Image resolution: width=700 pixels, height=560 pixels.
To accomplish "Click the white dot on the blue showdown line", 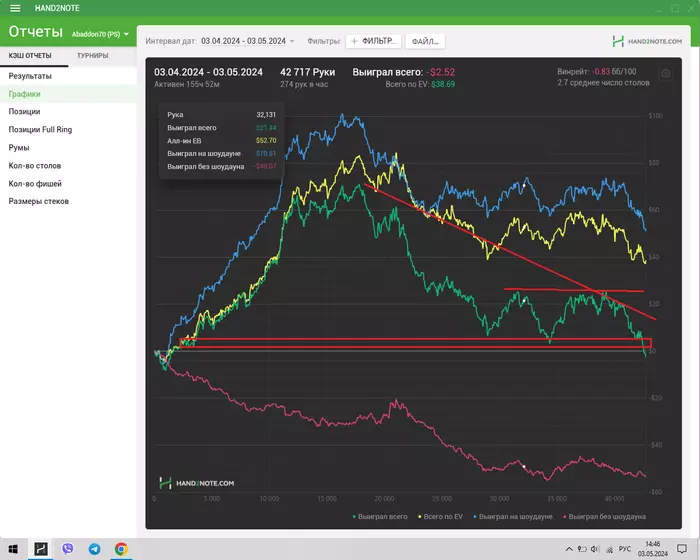I will pyautogui.click(x=524, y=185).
